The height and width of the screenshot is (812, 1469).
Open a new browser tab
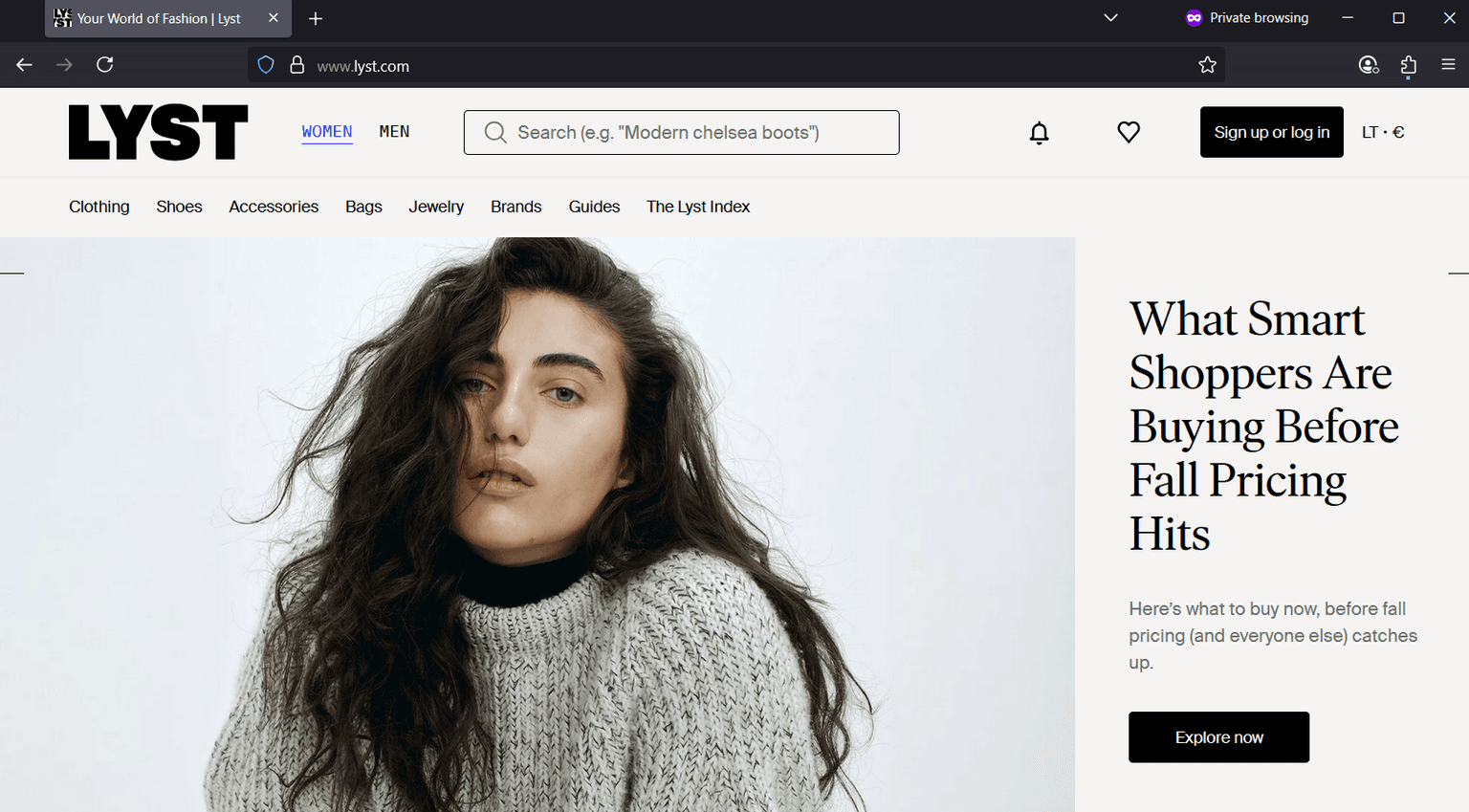pyautogui.click(x=316, y=18)
